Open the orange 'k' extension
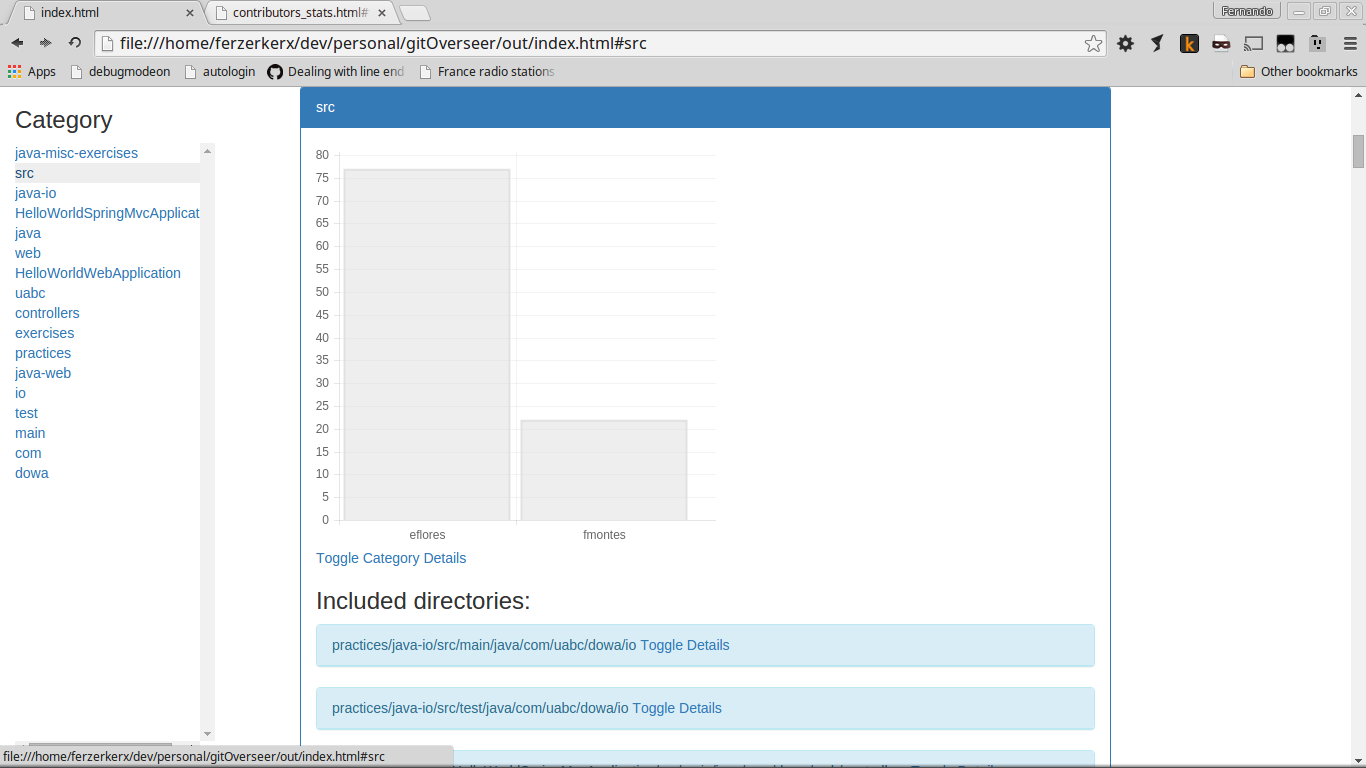Screen dimensions: 1366x768 coord(1189,43)
